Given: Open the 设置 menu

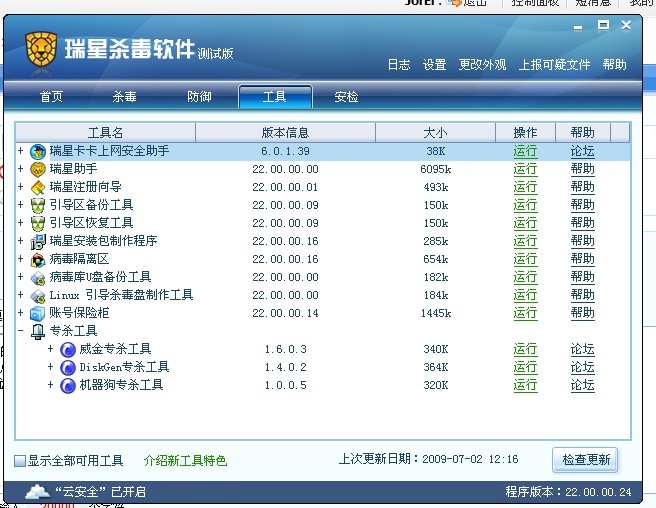Looking at the screenshot, I should point(434,65).
